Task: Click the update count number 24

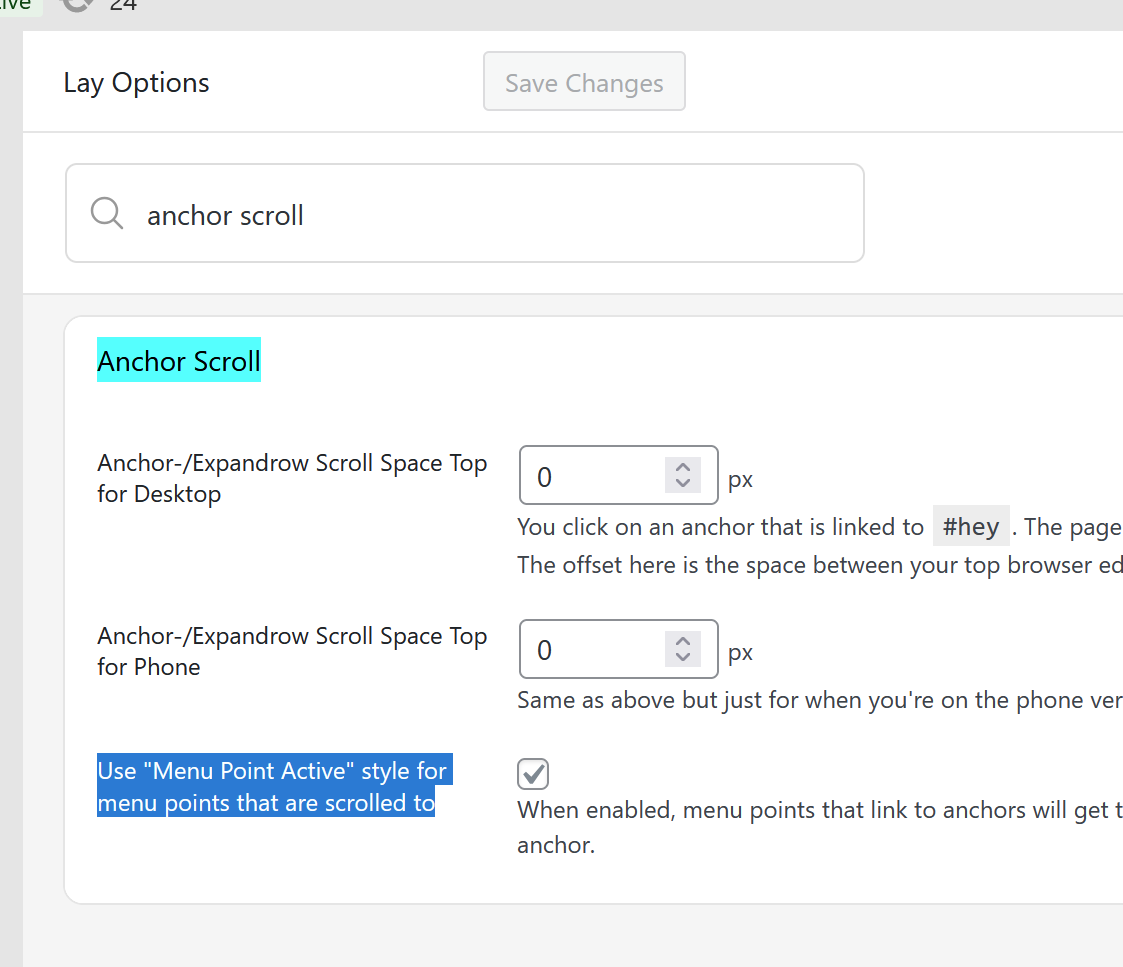Action: coord(123,5)
